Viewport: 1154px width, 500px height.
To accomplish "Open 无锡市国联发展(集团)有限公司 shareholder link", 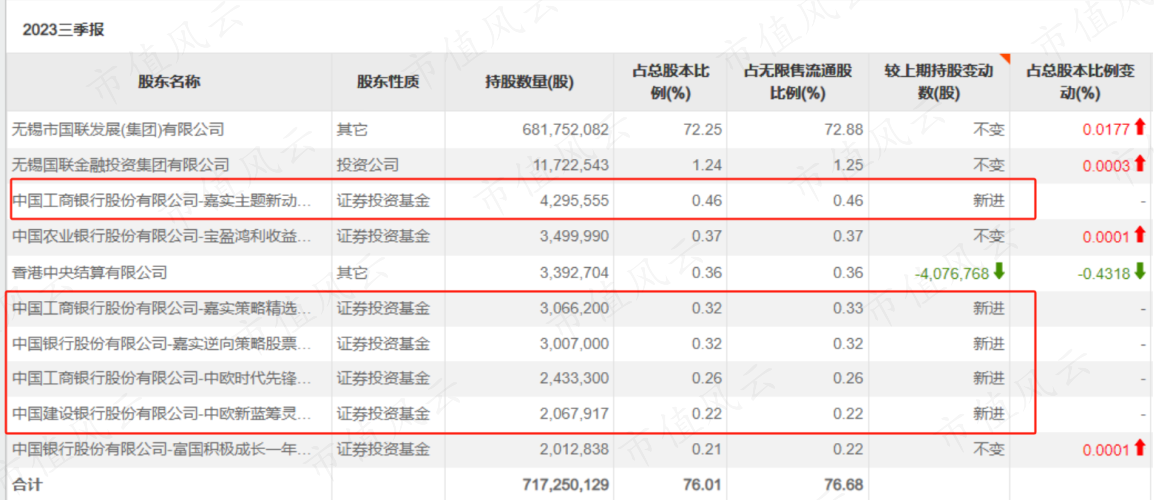I will click(x=118, y=130).
